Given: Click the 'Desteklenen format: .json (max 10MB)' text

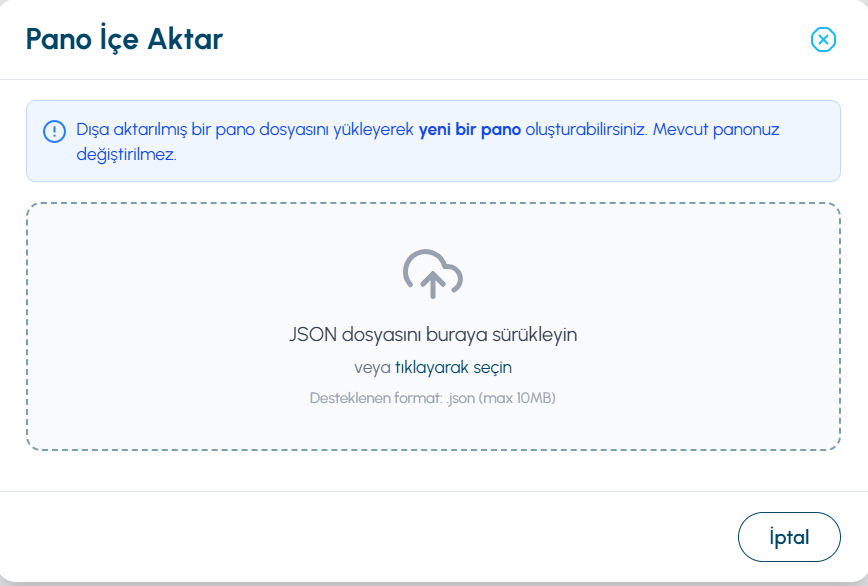Looking at the screenshot, I should (433, 398).
